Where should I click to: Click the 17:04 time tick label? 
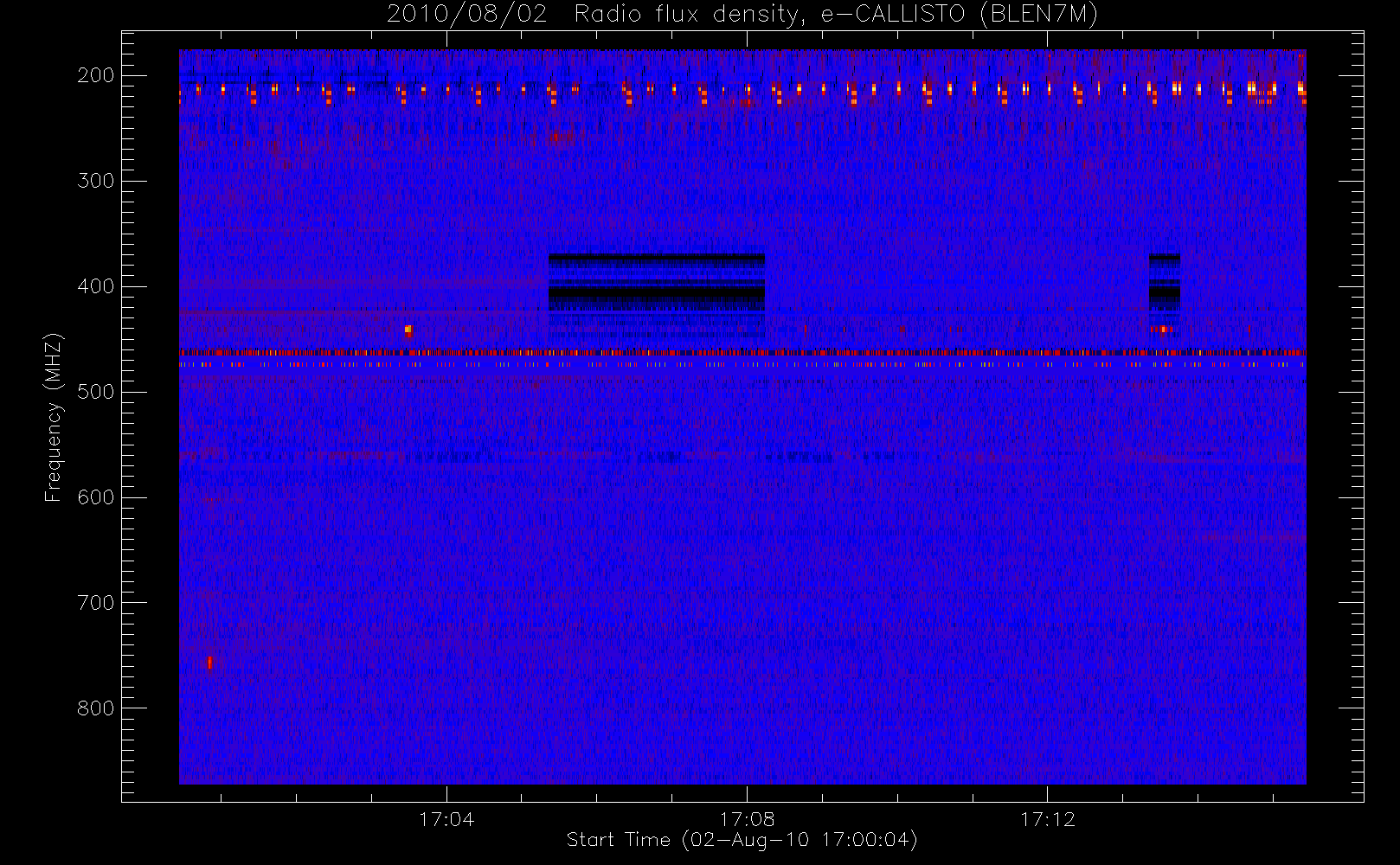click(446, 819)
